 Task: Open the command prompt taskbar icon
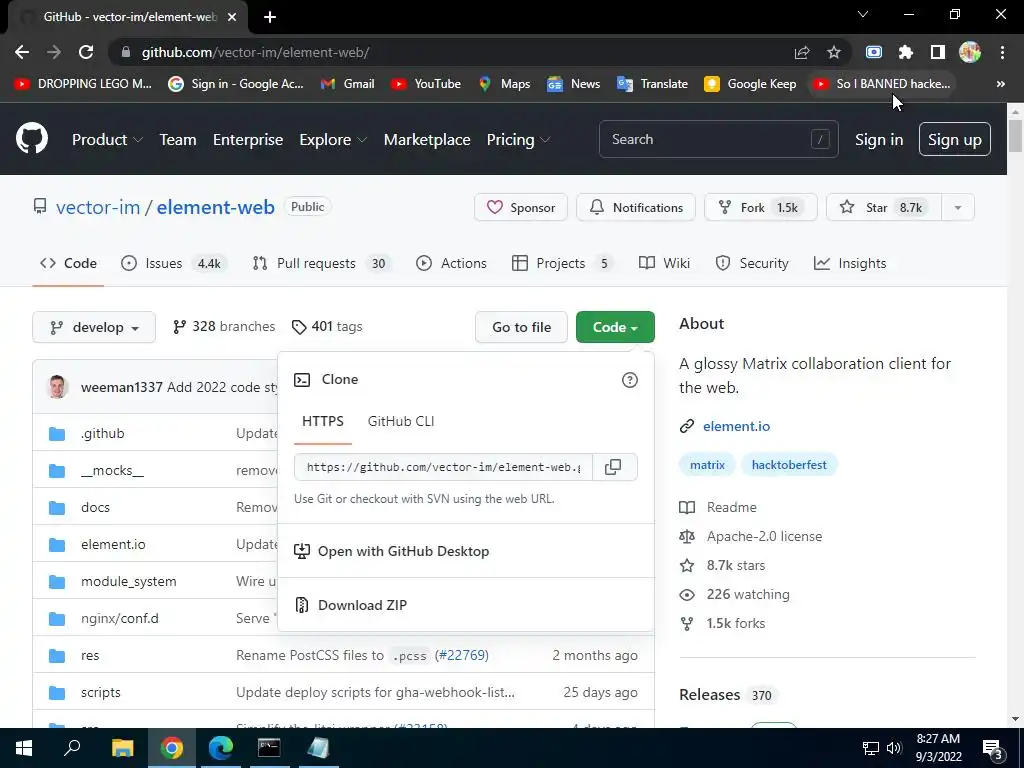click(x=269, y=748)
